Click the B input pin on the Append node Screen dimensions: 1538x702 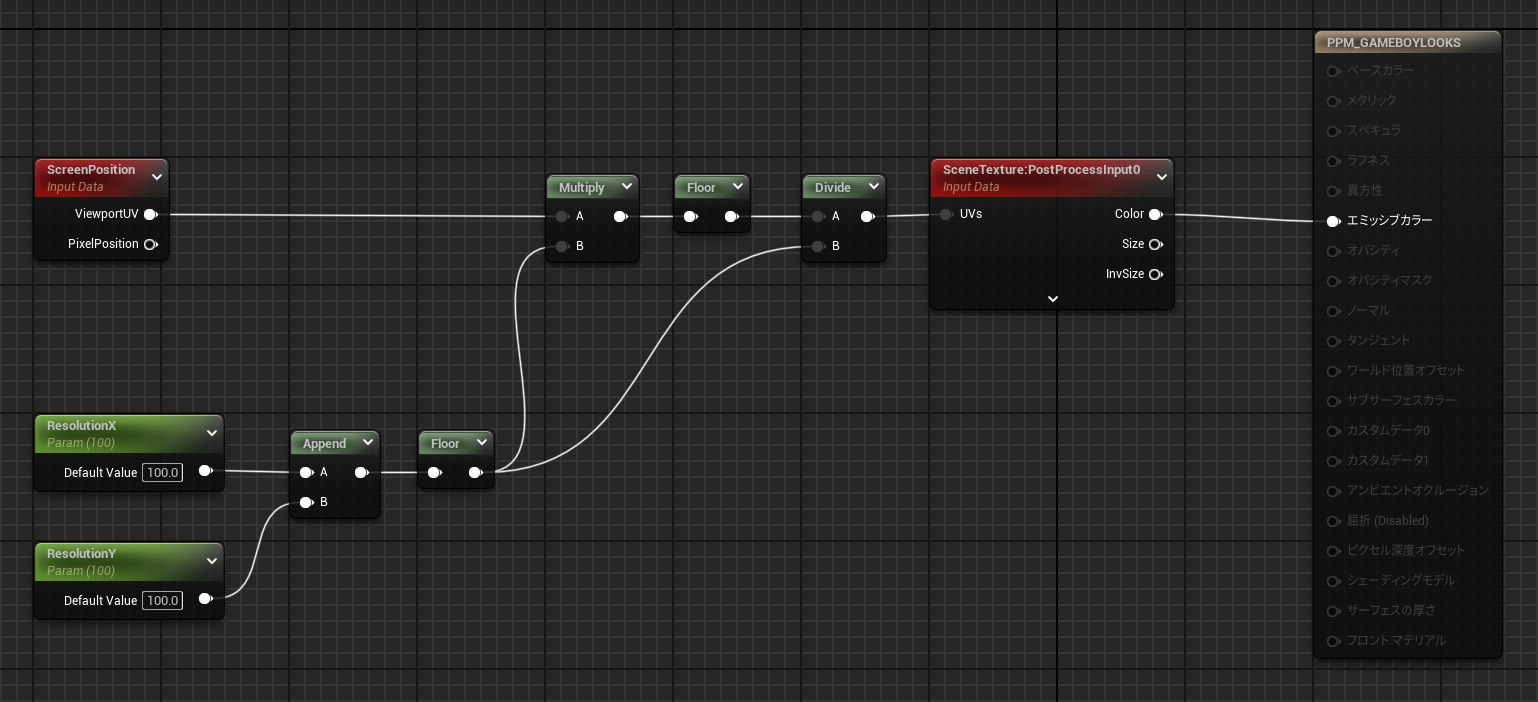pyautogui.click(x=306, y=502)
